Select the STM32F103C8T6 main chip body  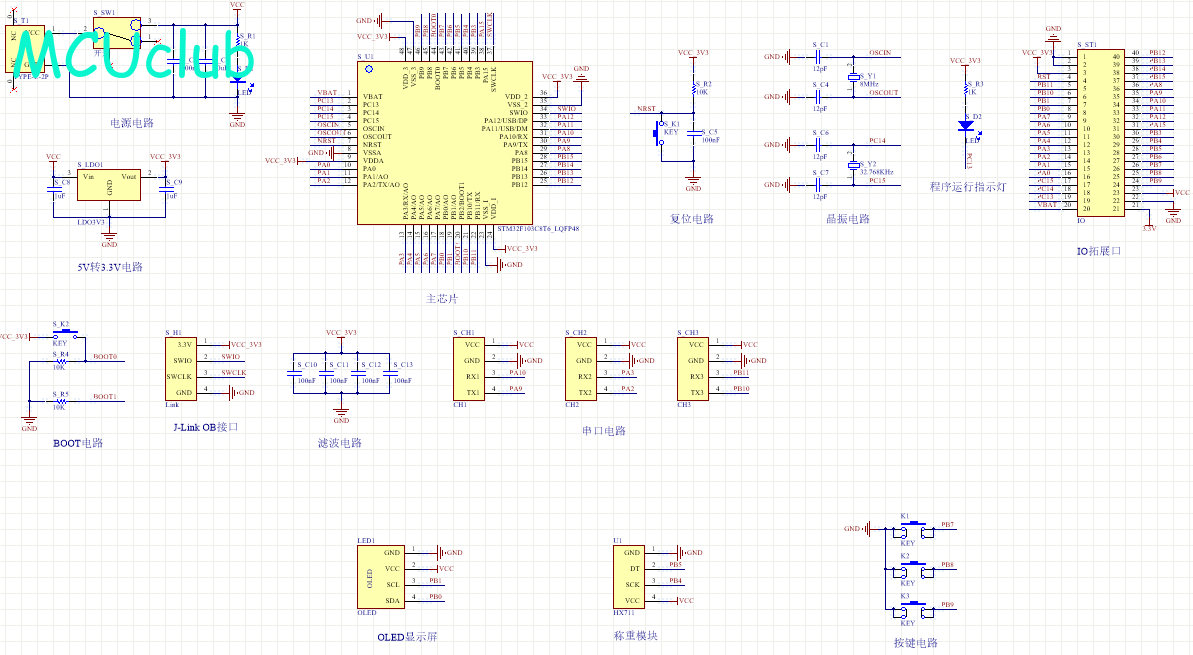(445, 143)
